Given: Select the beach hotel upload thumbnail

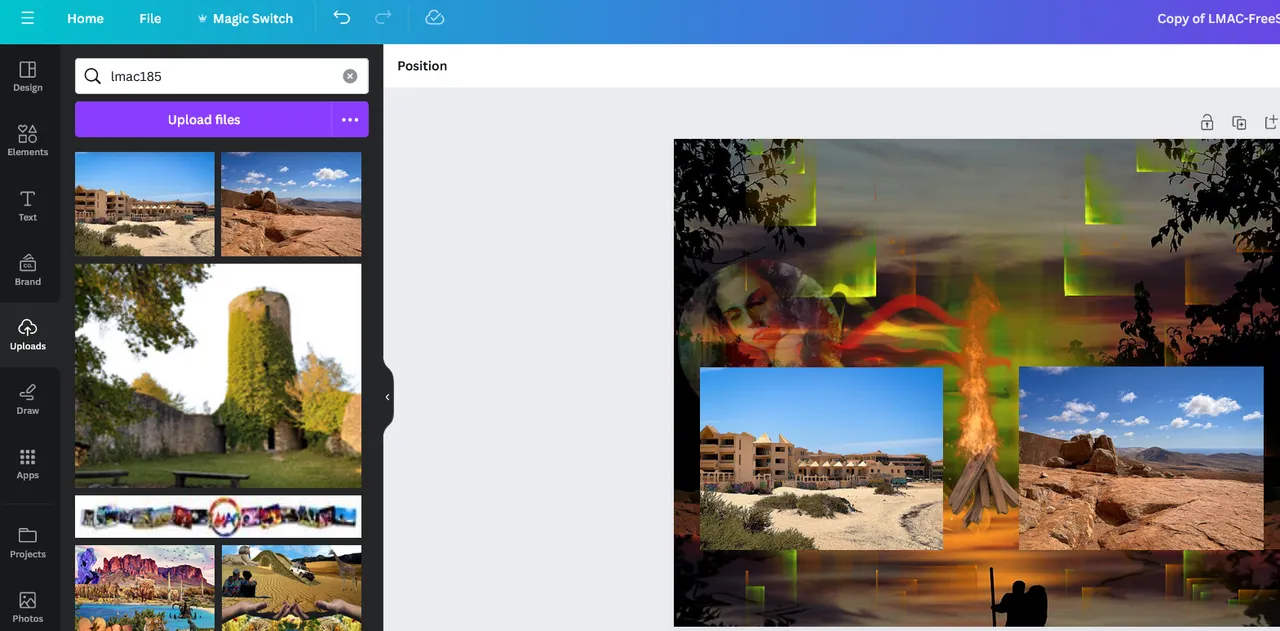Looking at the screenshot, I should tap(145, 204).
